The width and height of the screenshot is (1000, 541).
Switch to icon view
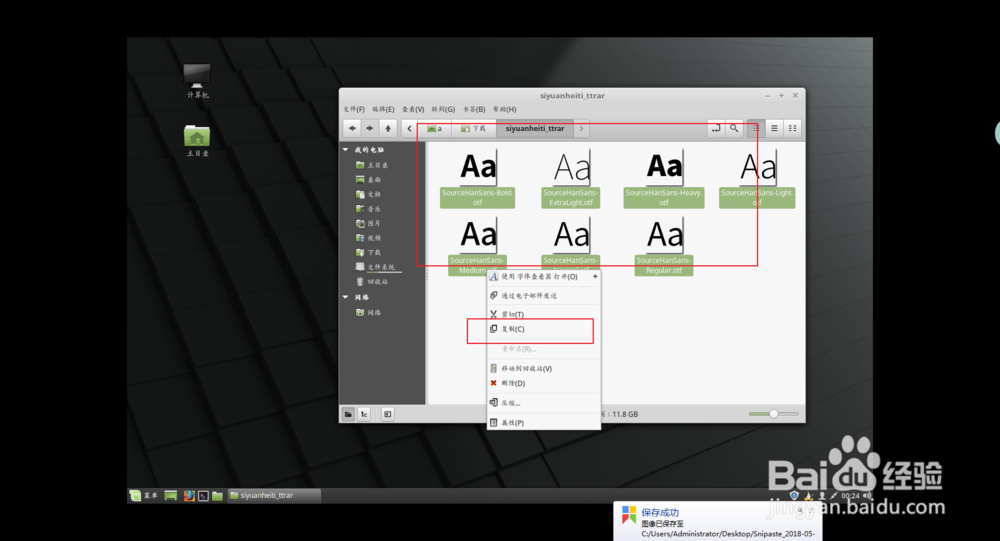coord(756,128)
